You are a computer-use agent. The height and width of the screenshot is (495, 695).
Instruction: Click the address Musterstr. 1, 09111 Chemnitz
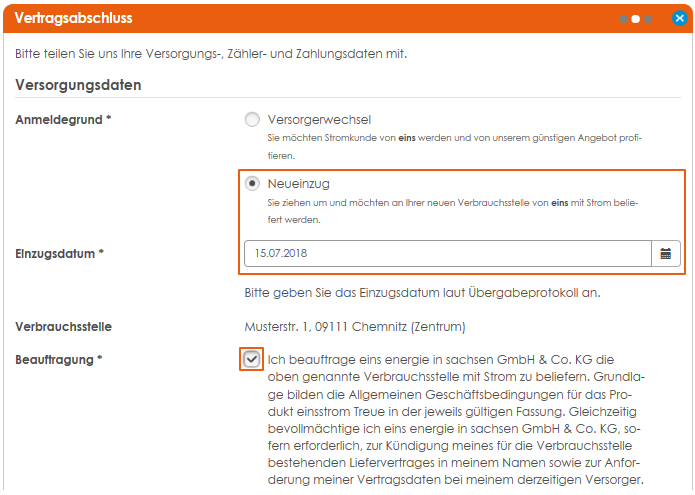pyautogui.click(x=355, y=326)
